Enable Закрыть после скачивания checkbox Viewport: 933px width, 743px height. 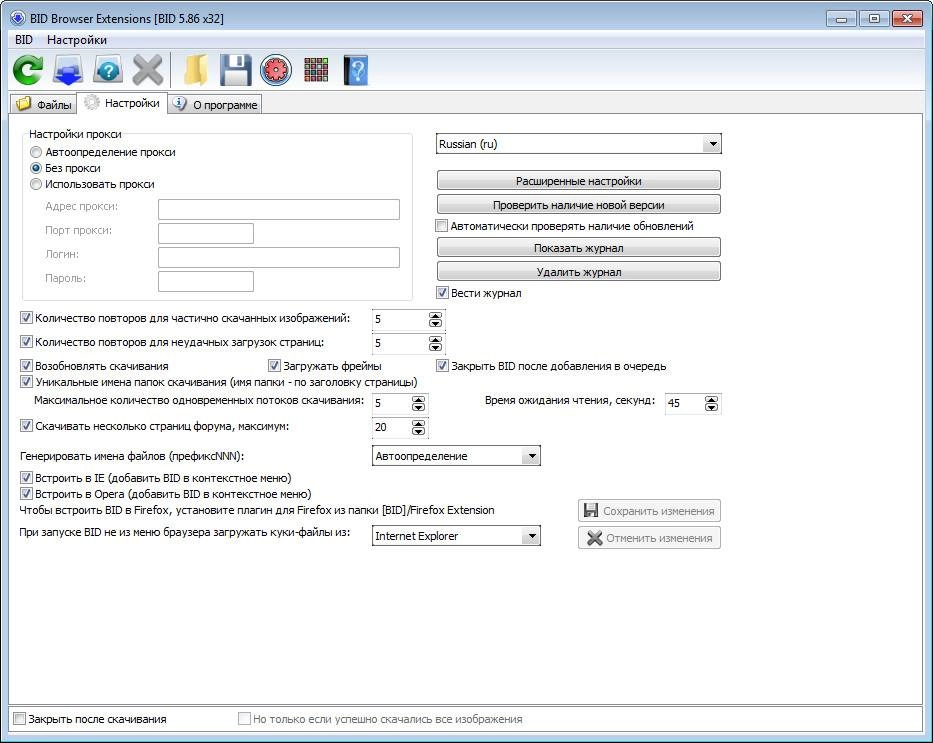click(20, 719)
